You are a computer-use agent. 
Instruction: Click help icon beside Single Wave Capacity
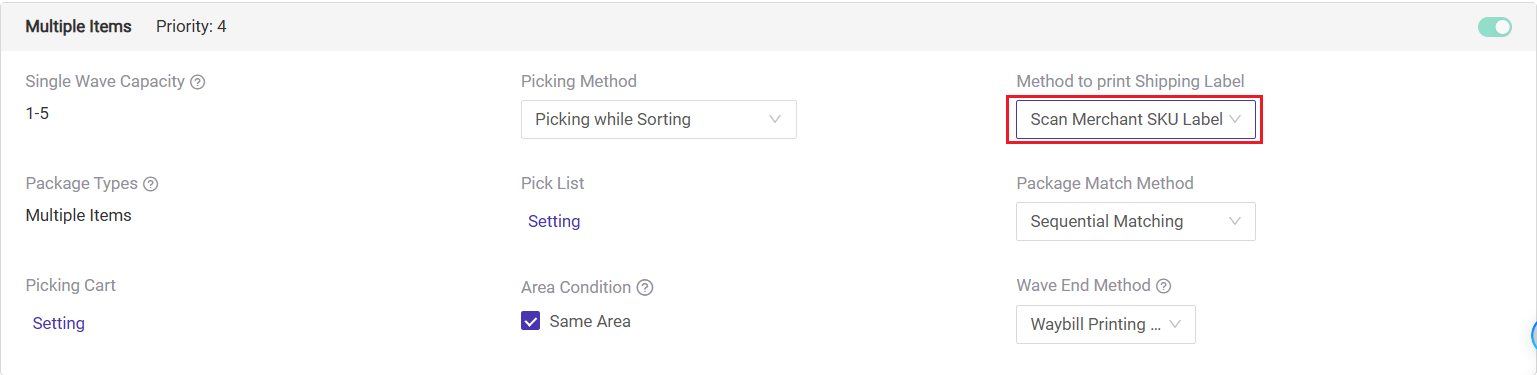coord(198,82)
